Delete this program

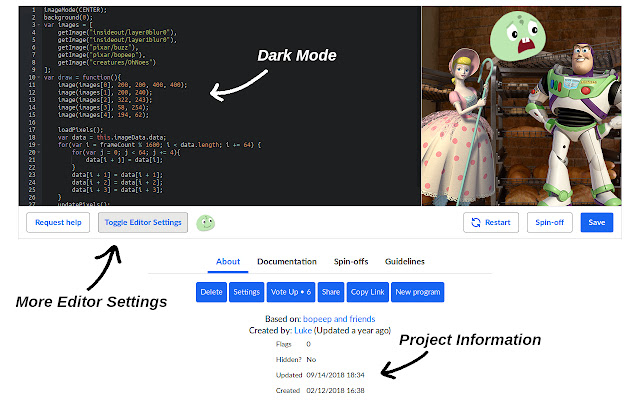tap(210, 292)
